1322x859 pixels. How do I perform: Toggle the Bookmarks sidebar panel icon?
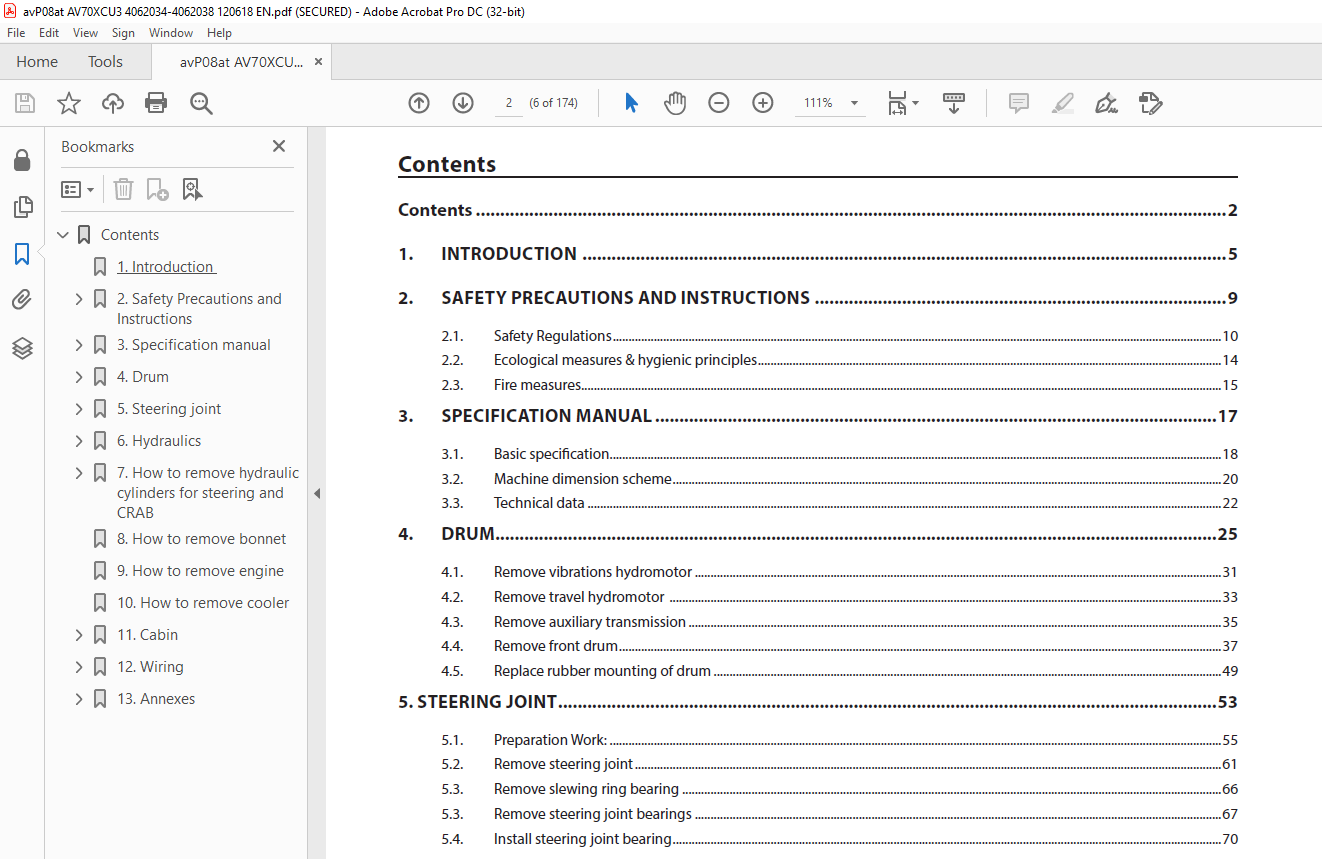(22, 254)
